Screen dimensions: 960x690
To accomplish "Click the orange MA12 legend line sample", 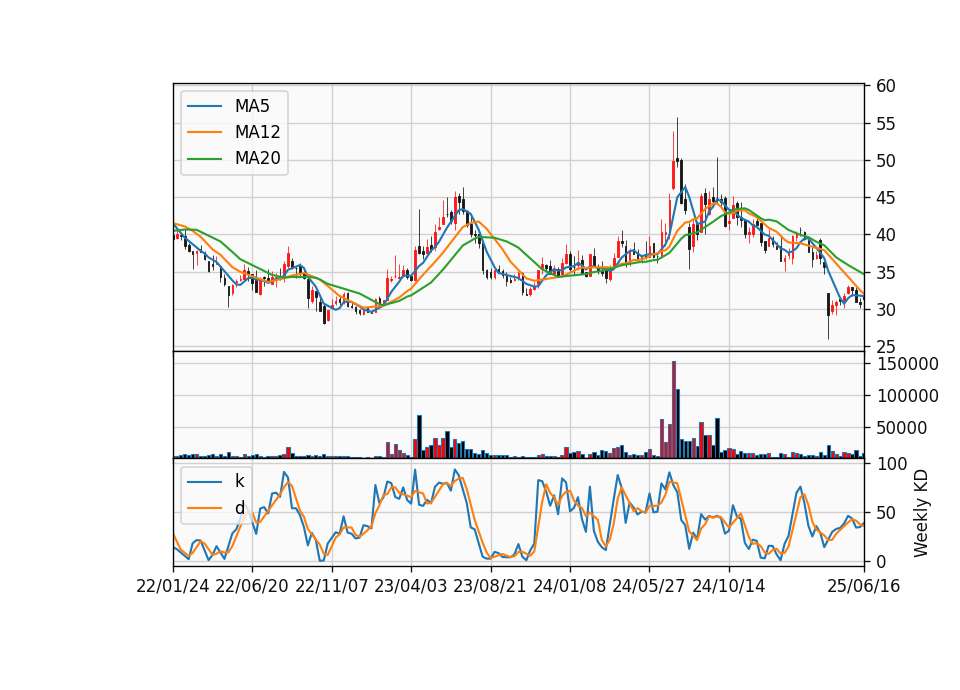I will coord(204,132).
